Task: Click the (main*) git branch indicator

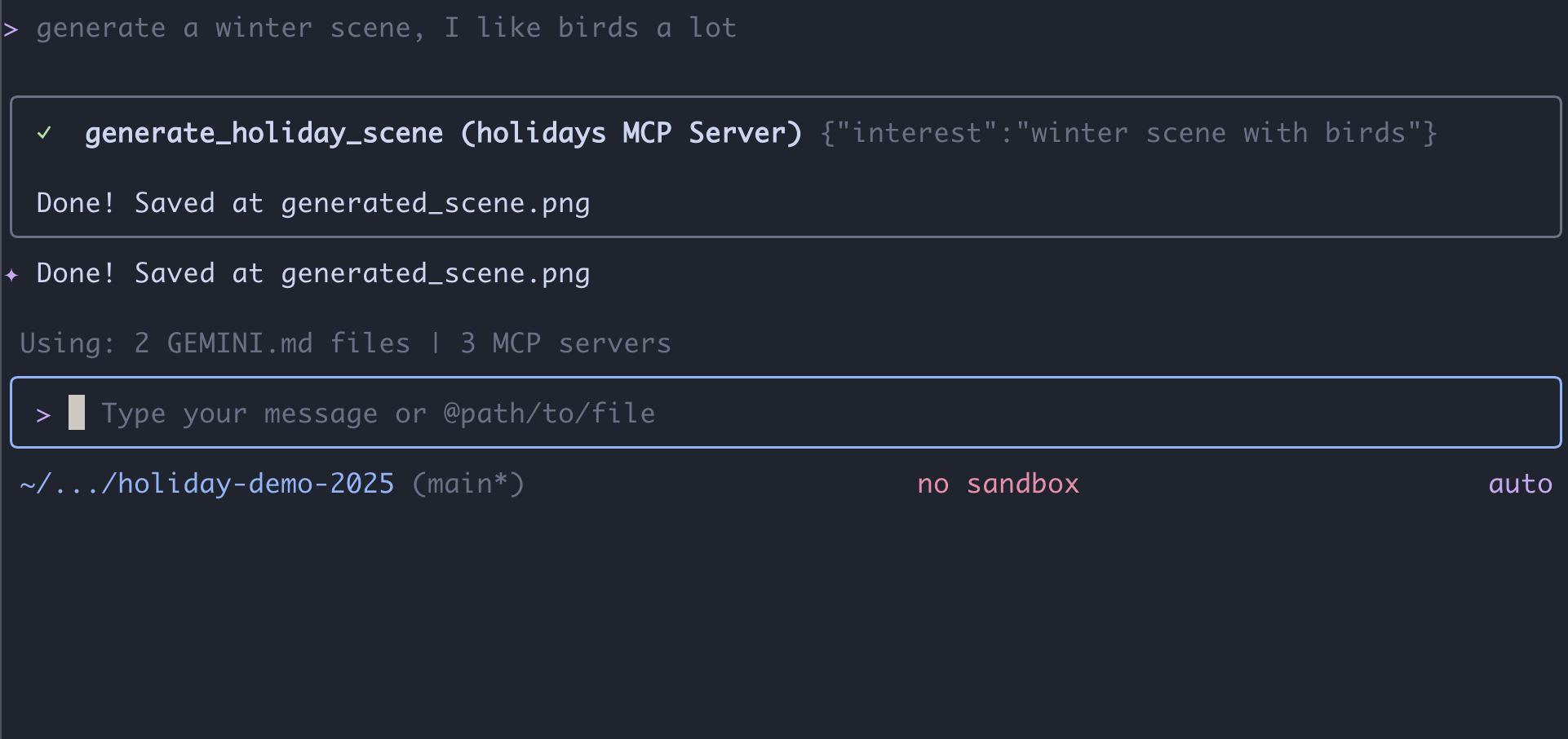Action: [x=467, y=484]
